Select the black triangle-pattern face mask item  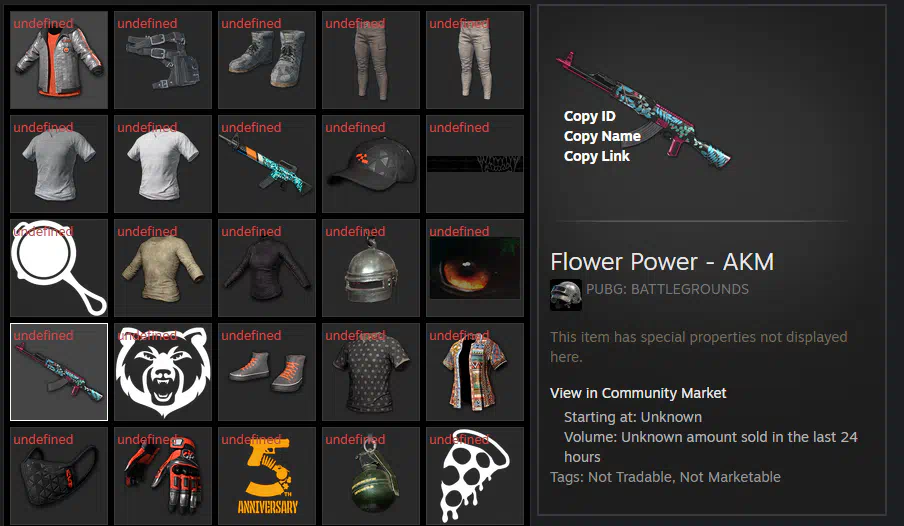(x=59, y=476)
